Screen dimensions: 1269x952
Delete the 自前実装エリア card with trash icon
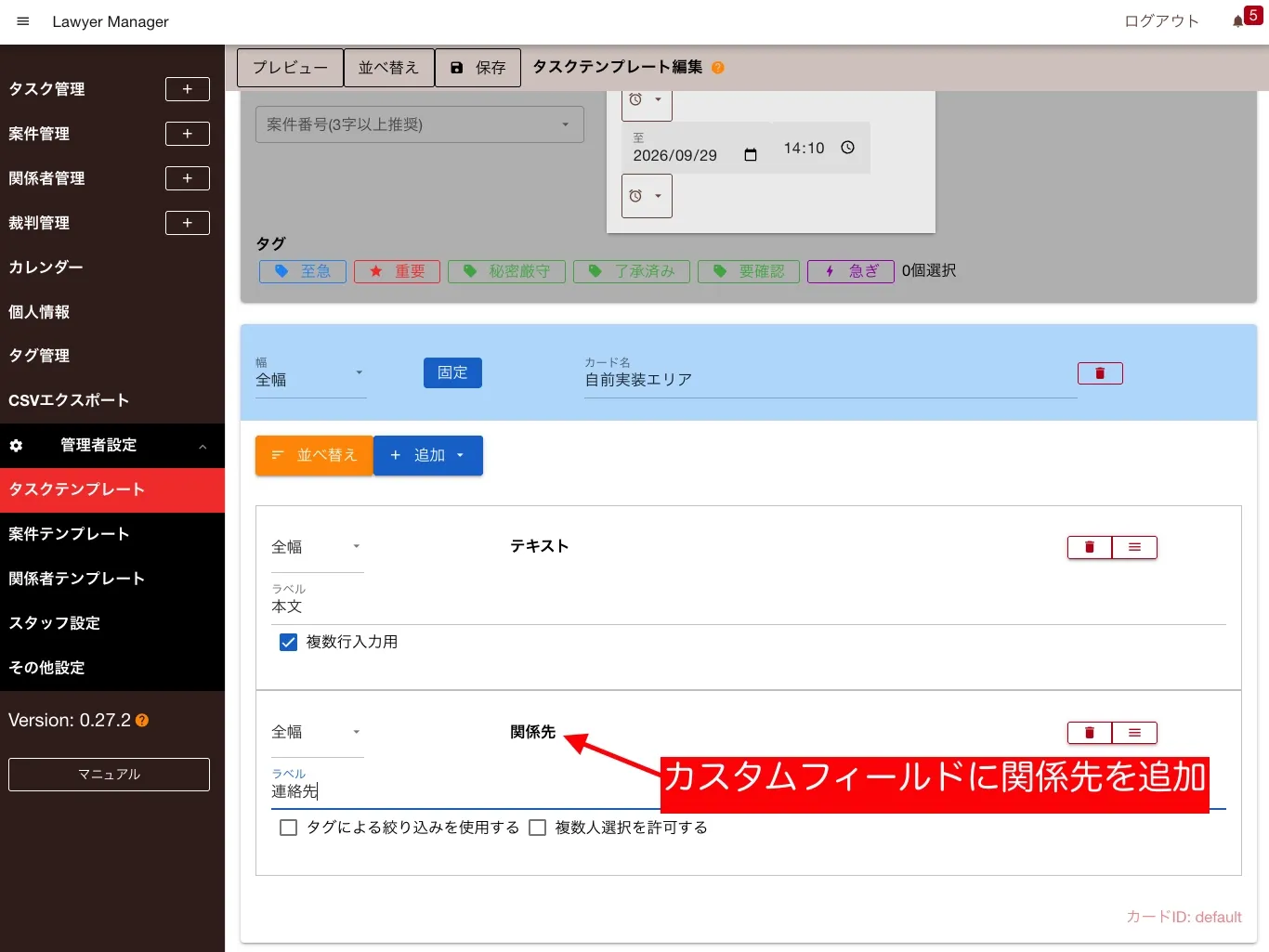1100,373
